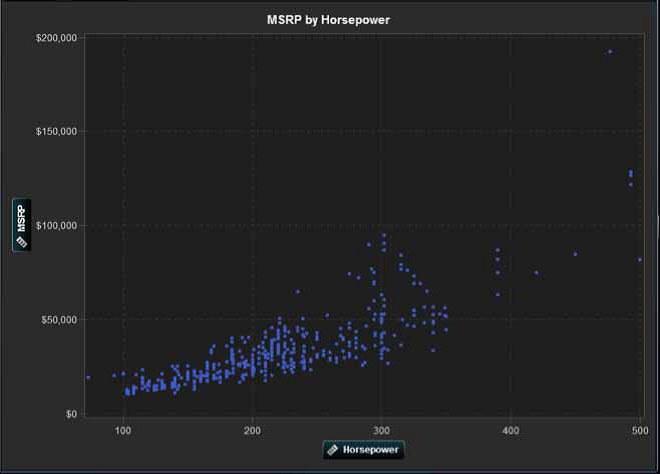Click the $200,000 axis label

[x=56, y=38]
